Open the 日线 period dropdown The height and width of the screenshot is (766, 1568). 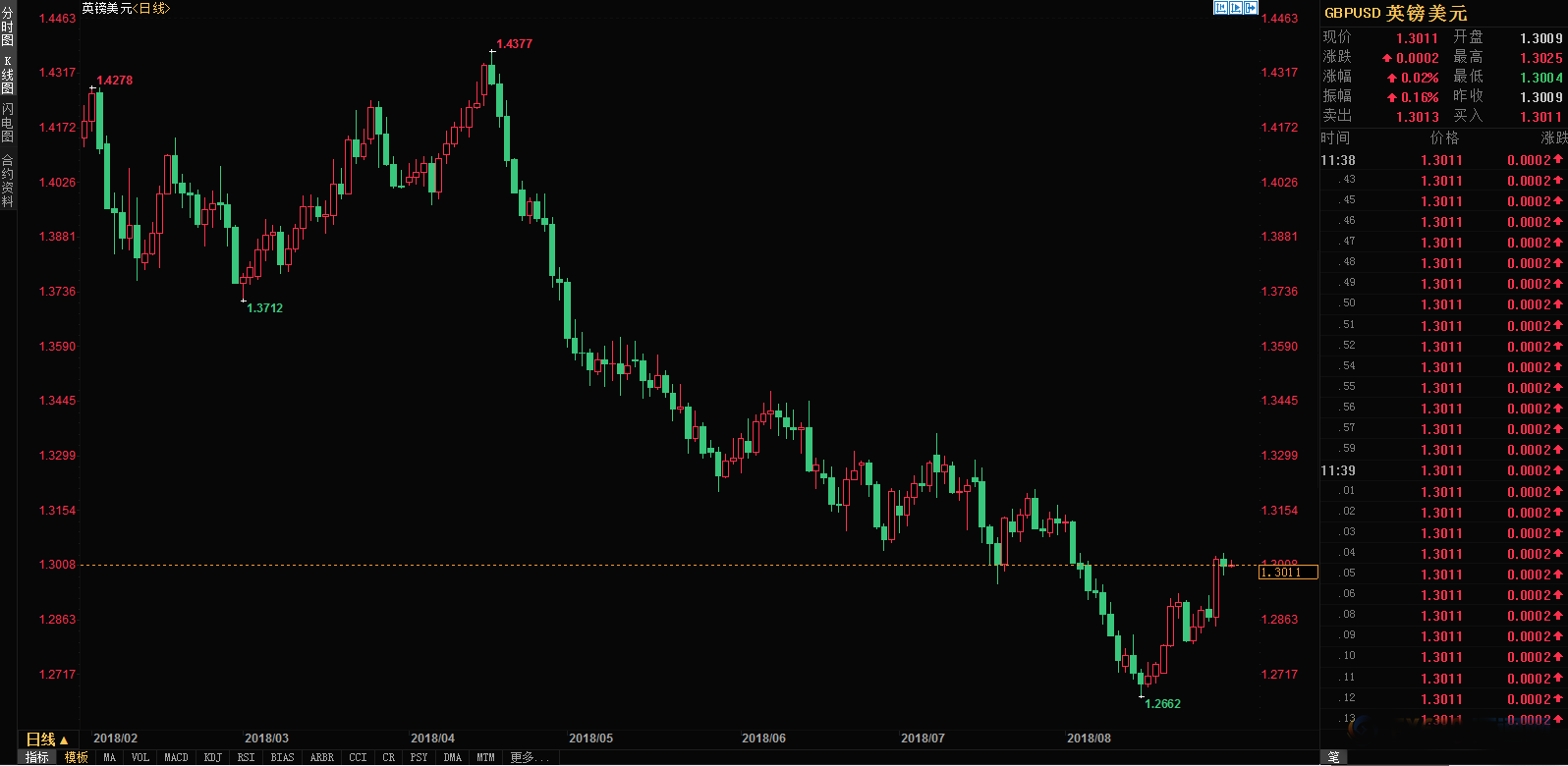pos(46,739)
